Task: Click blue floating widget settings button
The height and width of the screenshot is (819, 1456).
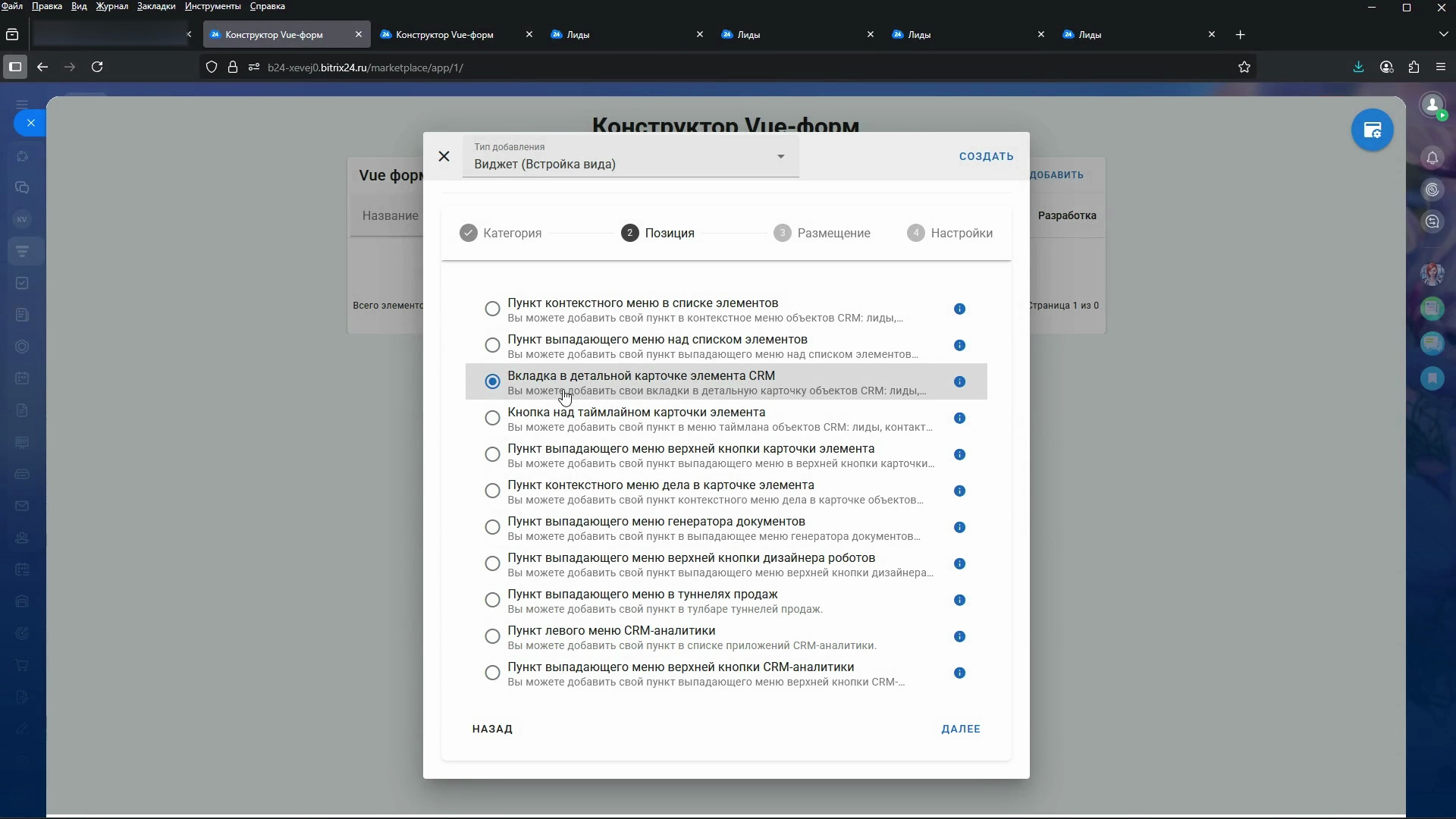Action: 1372,130
